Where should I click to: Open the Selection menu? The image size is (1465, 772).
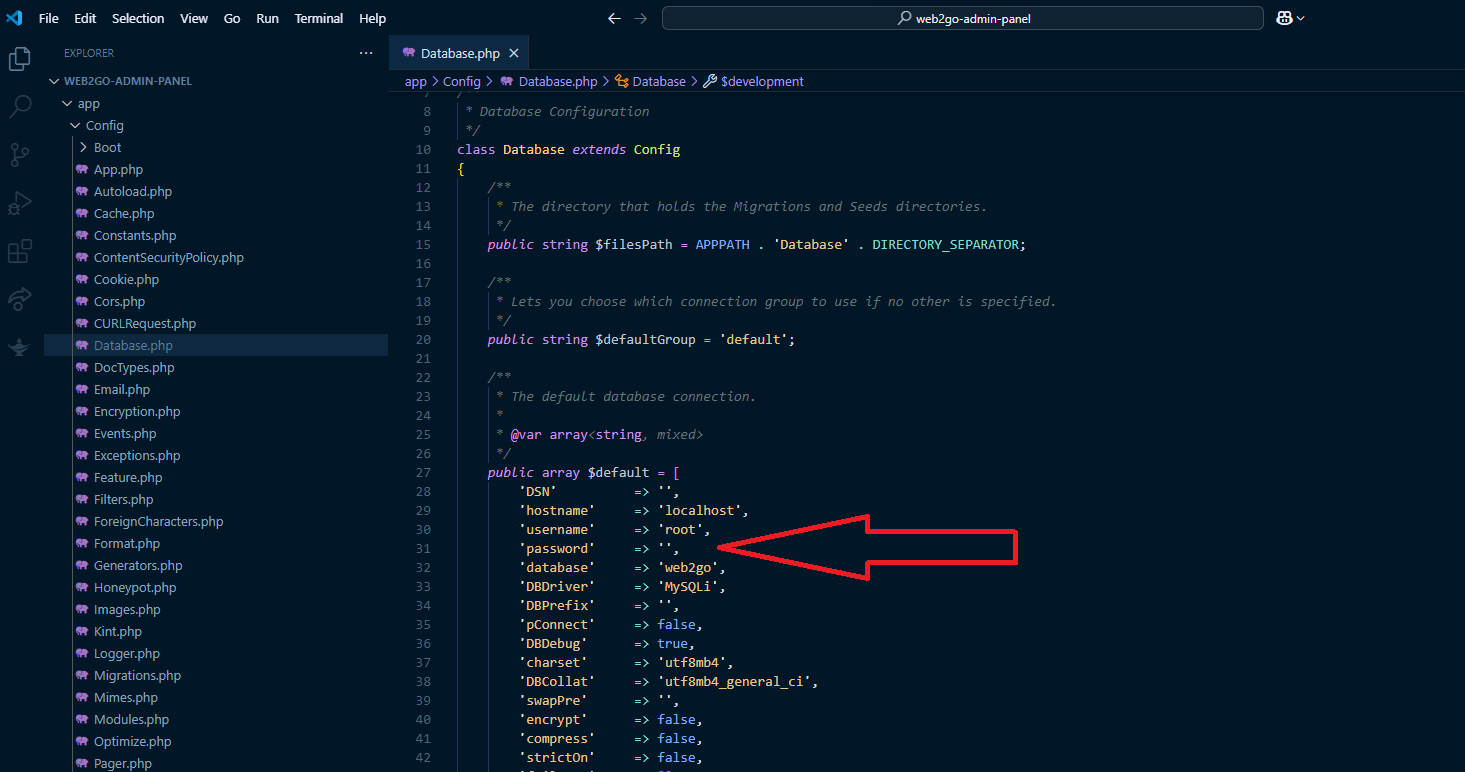(x=138, y=18)
